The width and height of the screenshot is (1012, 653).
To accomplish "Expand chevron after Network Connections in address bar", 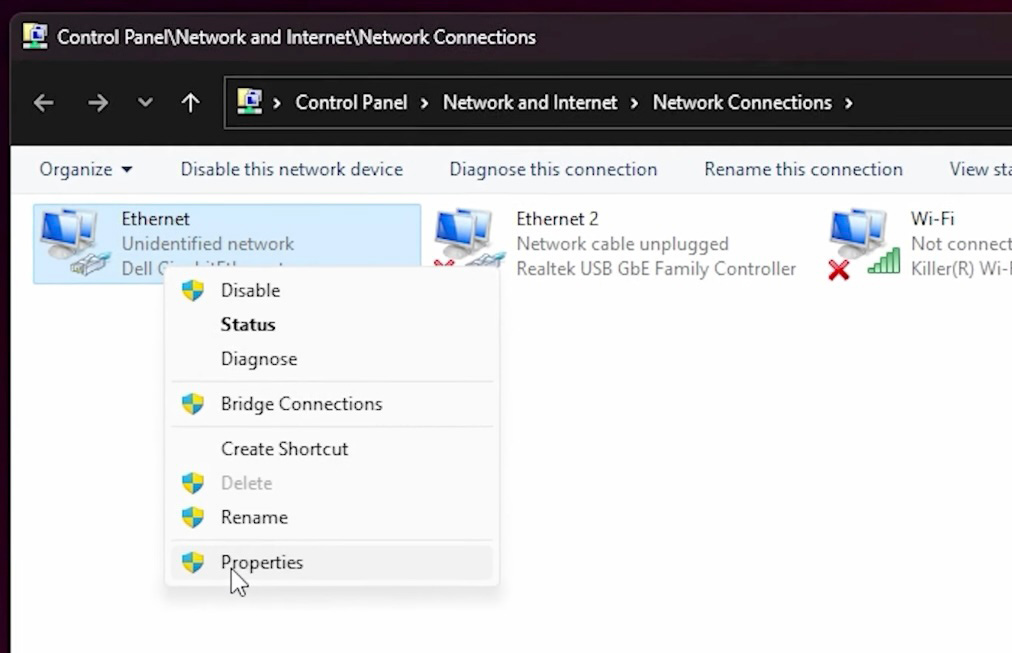I will (x=849, y=103).
